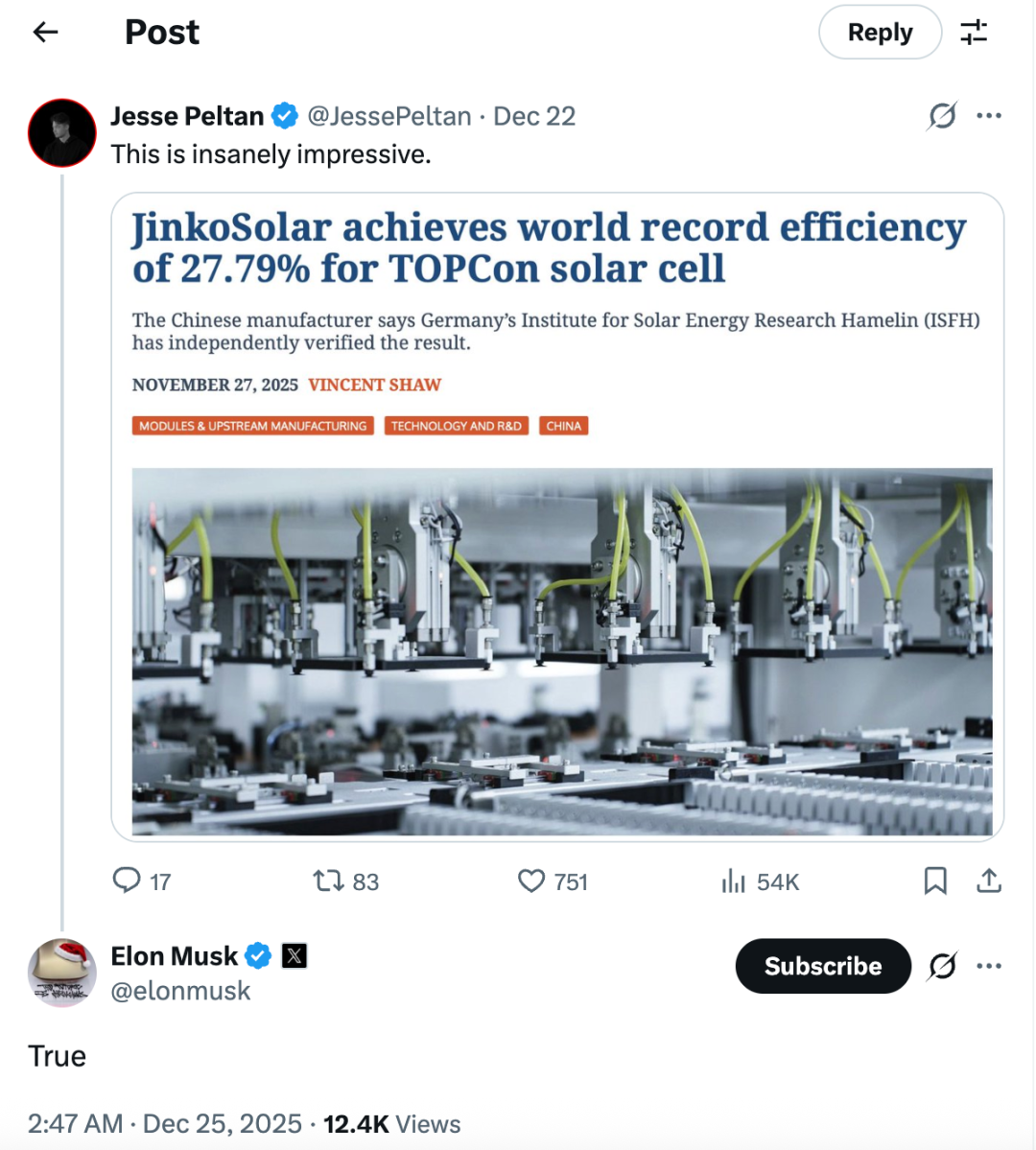Click the reply comment icon showing 17

[x=127, y=880]
